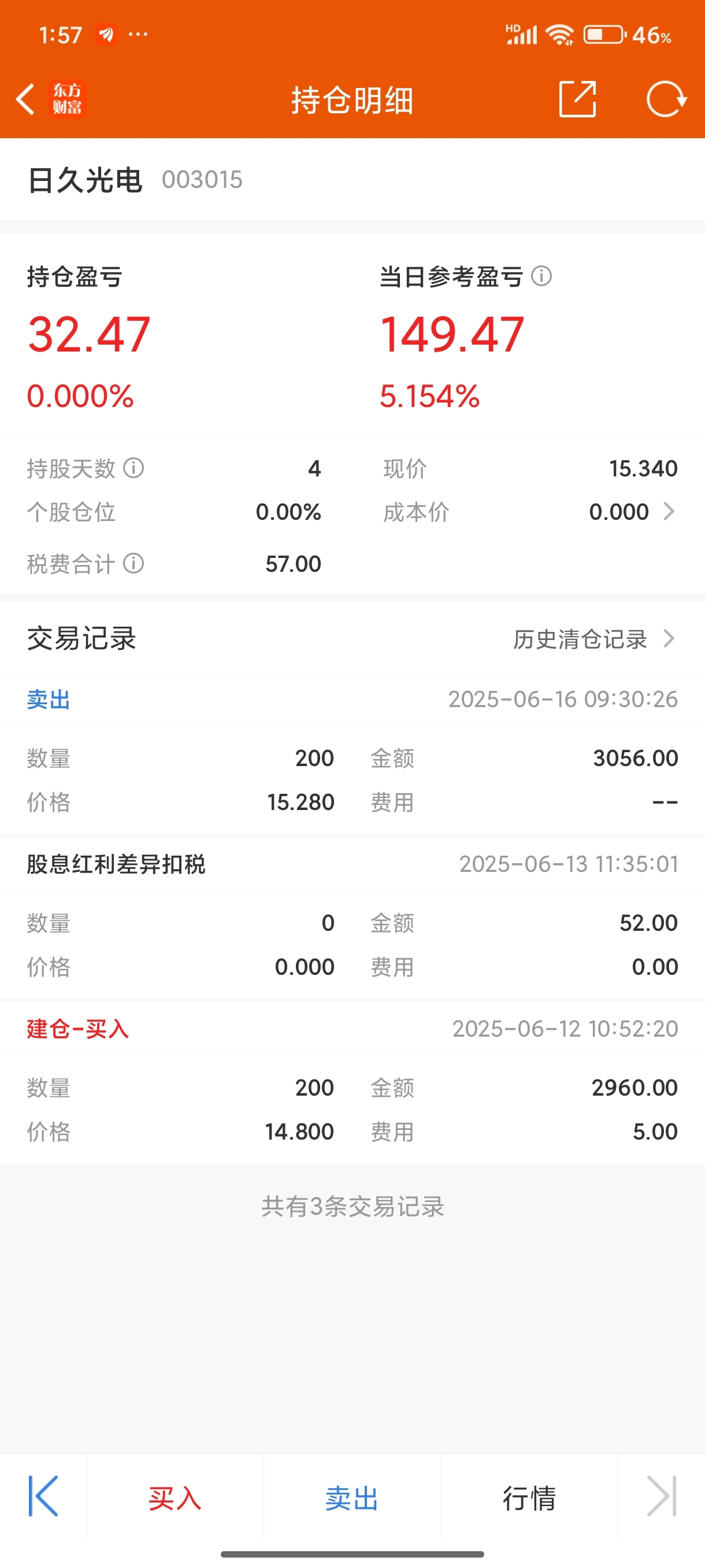Jump to last position with right-bar arrow
705x1568 pixels.
[x=662, y=1496]
